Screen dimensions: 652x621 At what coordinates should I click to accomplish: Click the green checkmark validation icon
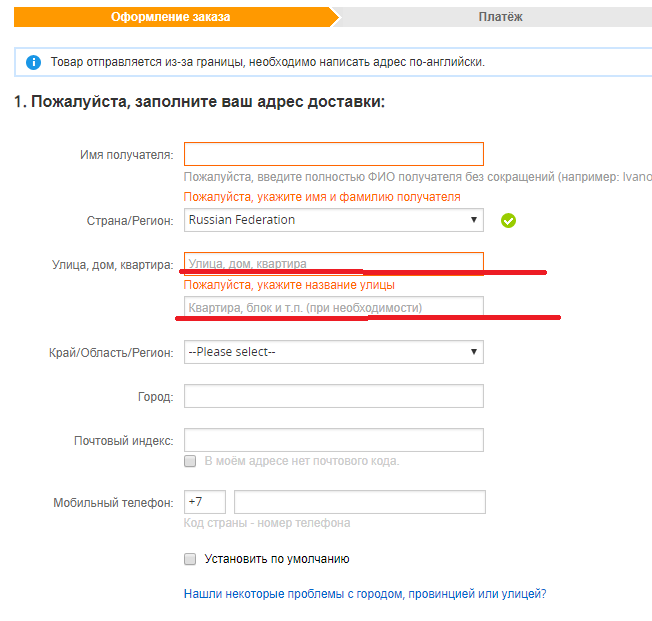click(x=508, y=220)
